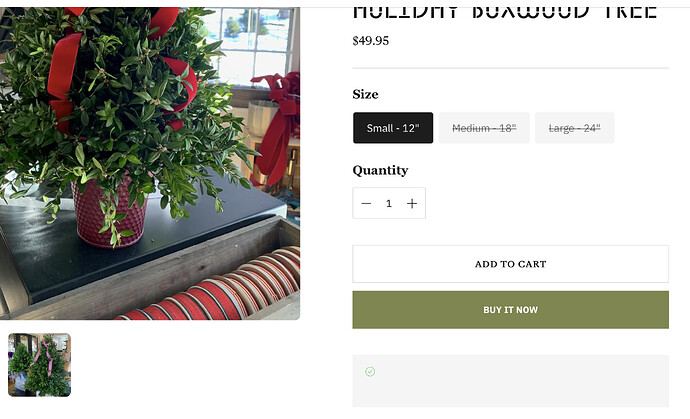Screen dimensions: 690x419
Task: Click the divider line below the price
Action: tap(510, 68)
